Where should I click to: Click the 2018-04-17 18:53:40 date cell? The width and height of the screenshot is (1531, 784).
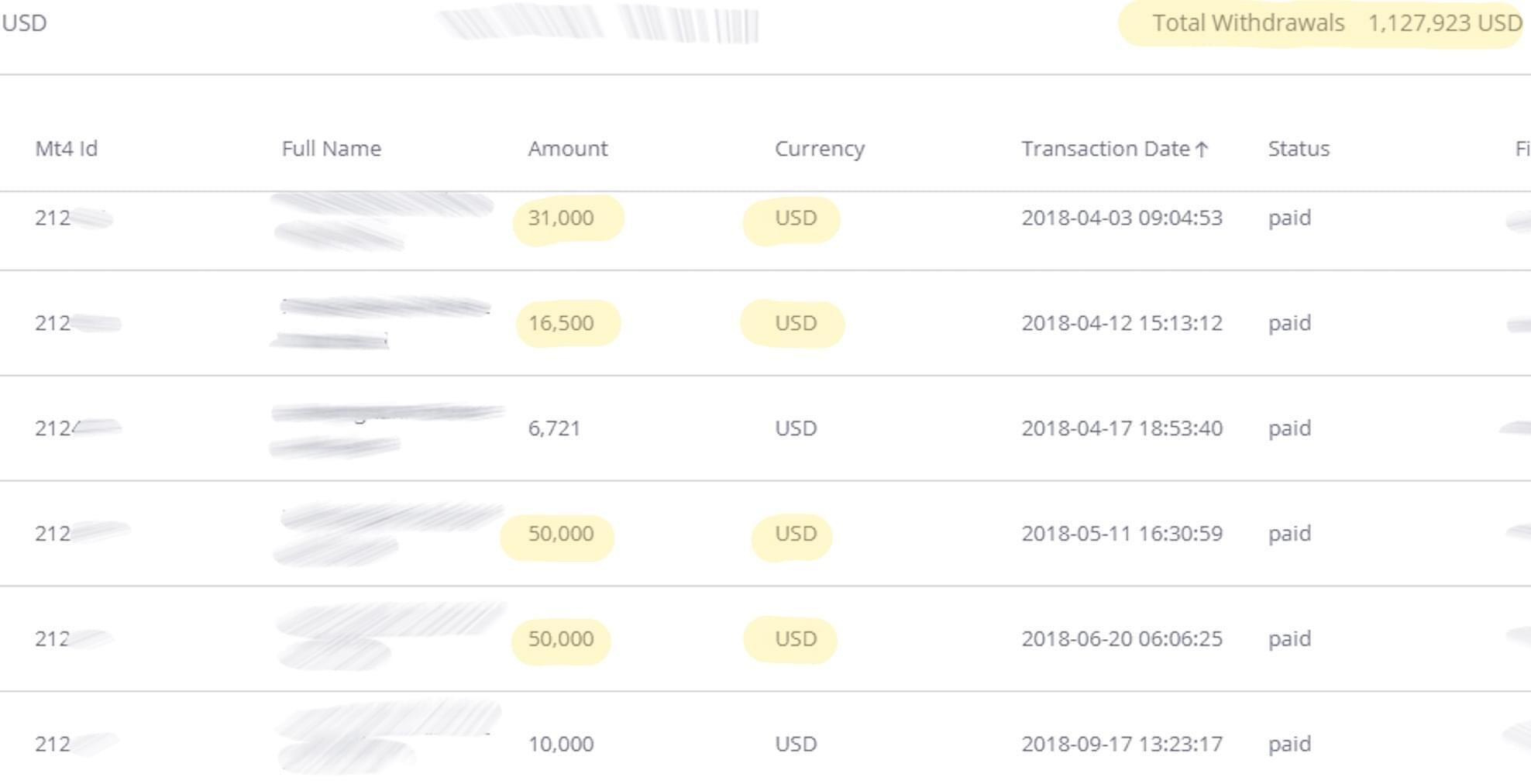click(1121, 428)
